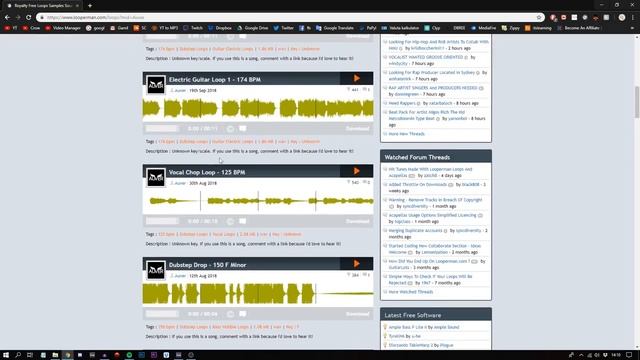Reload the page with the refresh icon

click(x=28, y=18)
